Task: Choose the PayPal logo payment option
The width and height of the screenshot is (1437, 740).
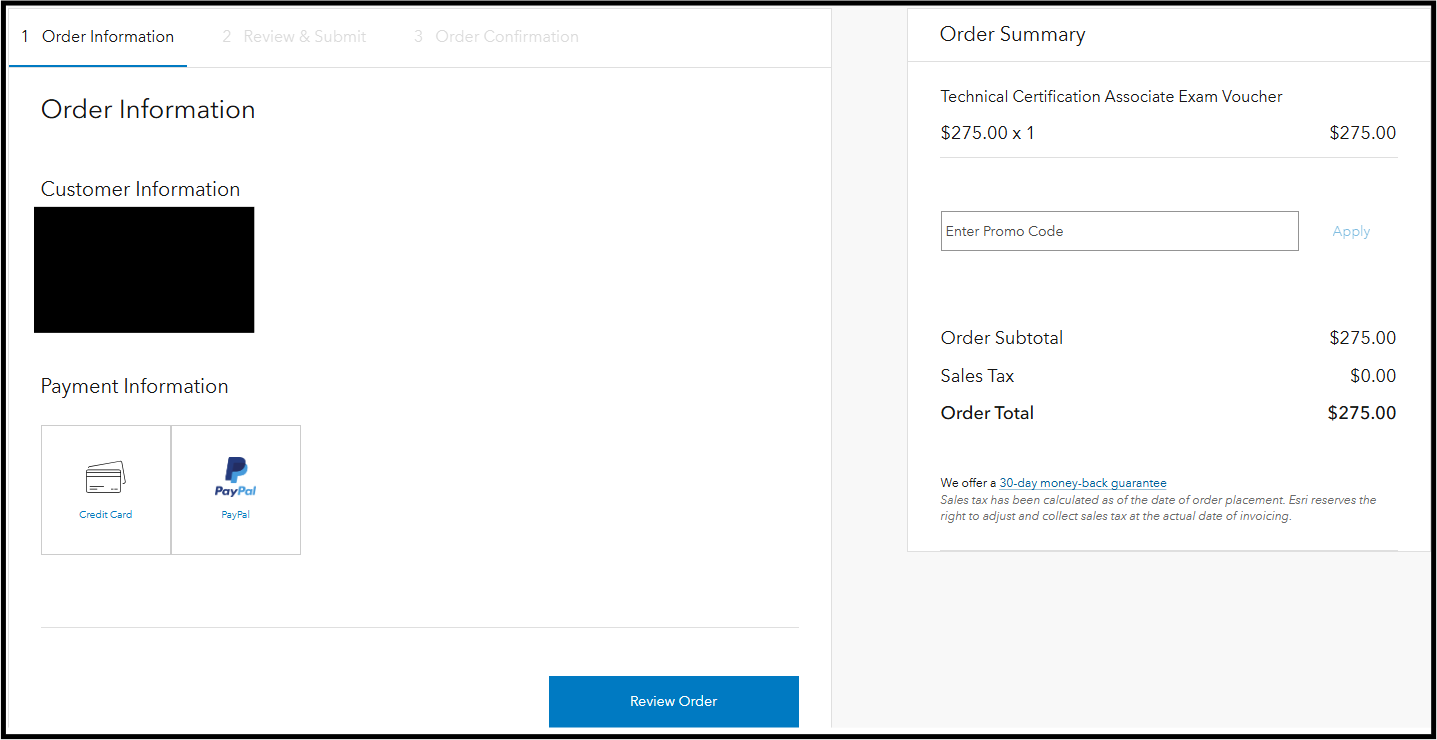Action: point(236,477)
